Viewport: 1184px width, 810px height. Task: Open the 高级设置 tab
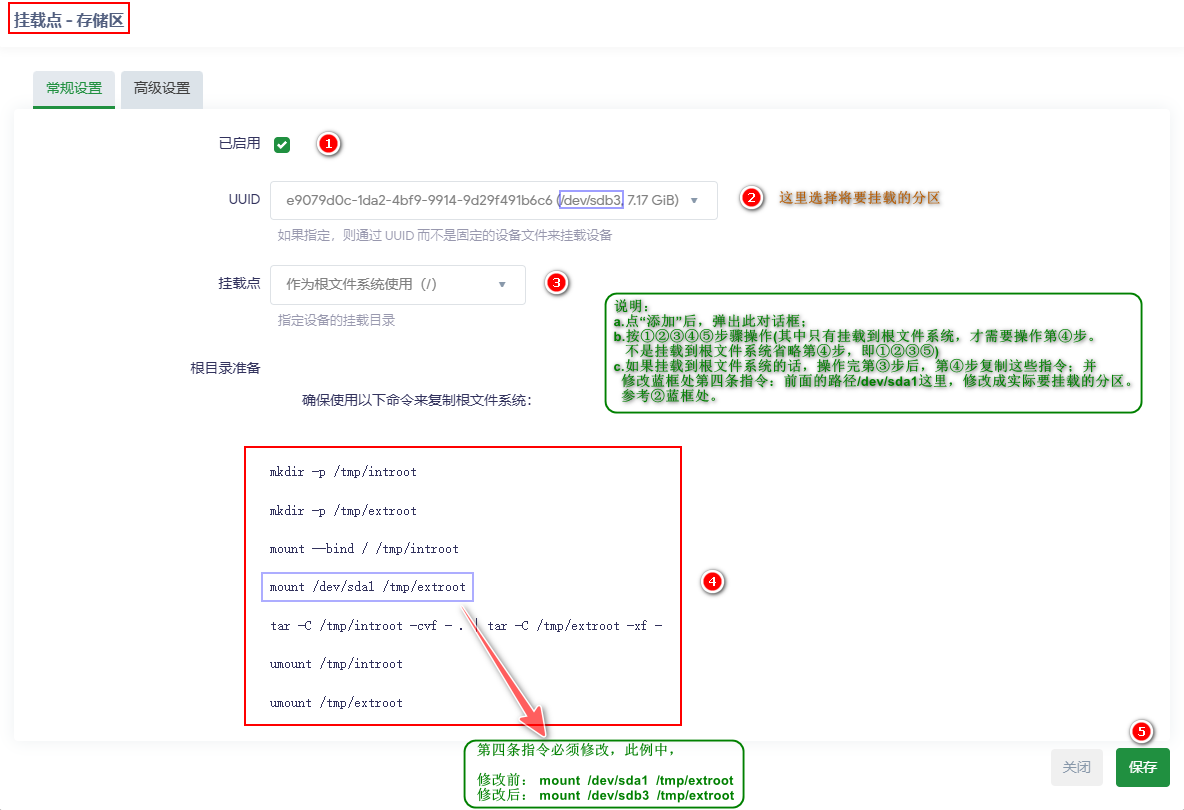click(162, 88)
